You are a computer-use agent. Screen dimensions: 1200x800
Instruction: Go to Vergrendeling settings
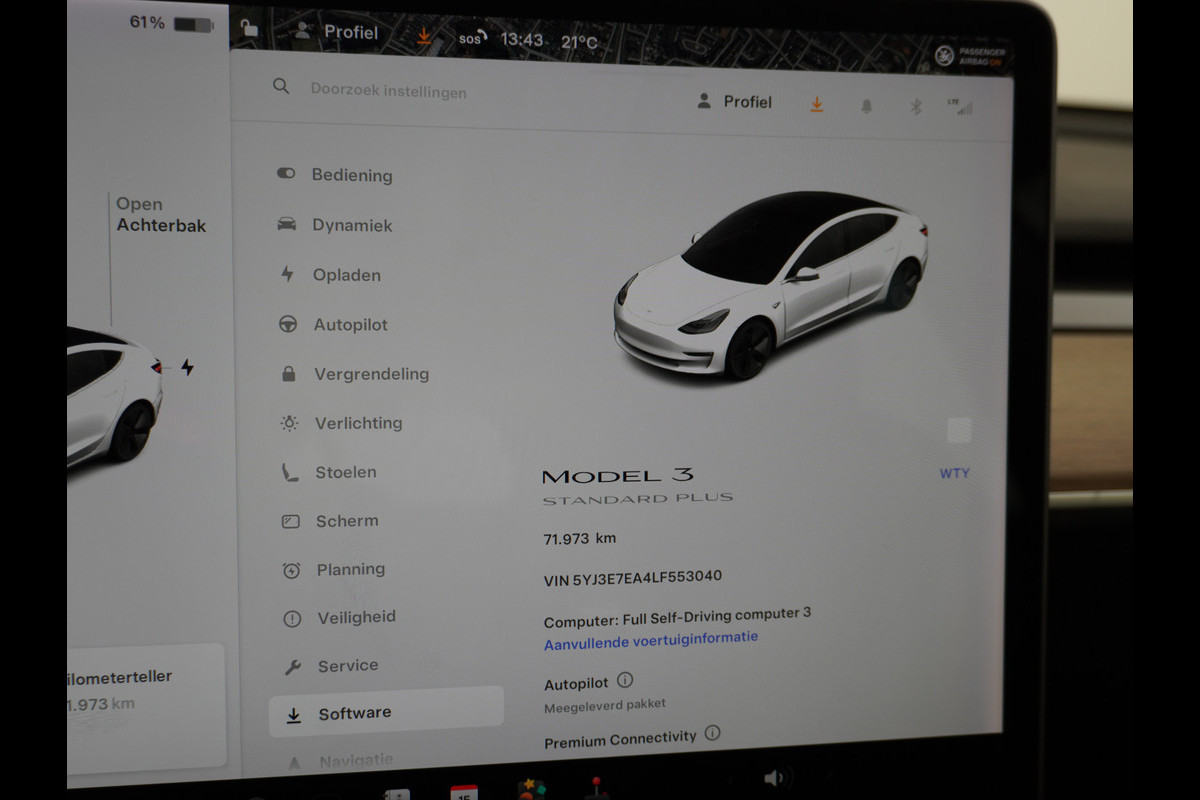tap(371, 374)
